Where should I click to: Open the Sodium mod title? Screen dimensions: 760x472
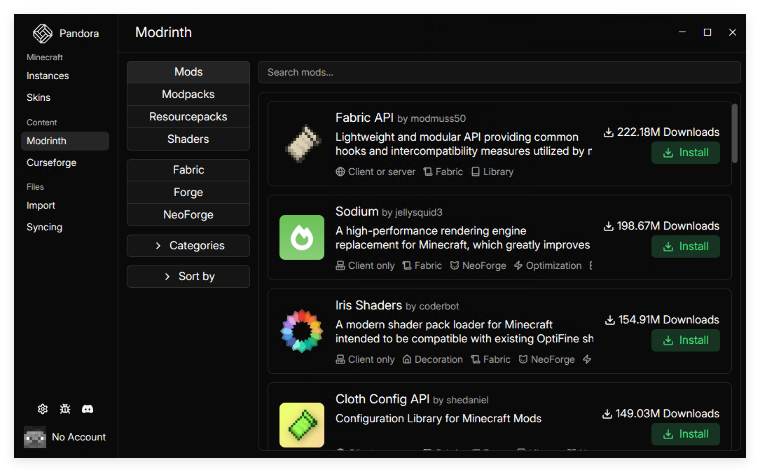(357, 212)
